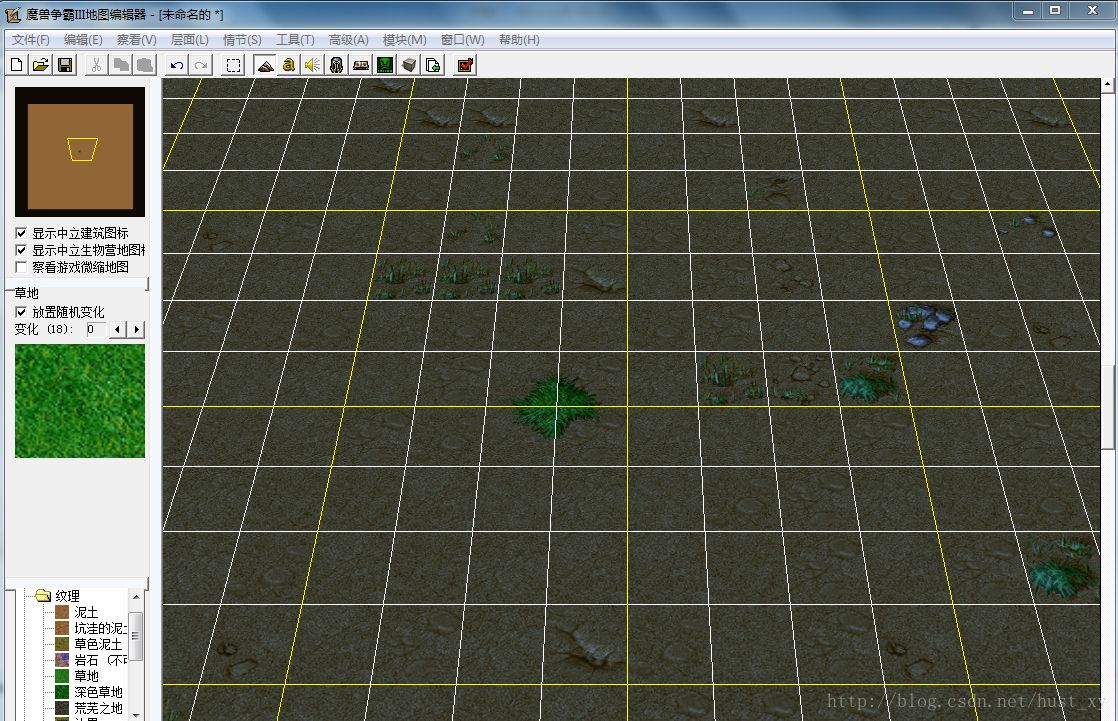This screenshot has height=721, width=1118.
Task: Select the 岩石 texture item
Action: (100, 660)
